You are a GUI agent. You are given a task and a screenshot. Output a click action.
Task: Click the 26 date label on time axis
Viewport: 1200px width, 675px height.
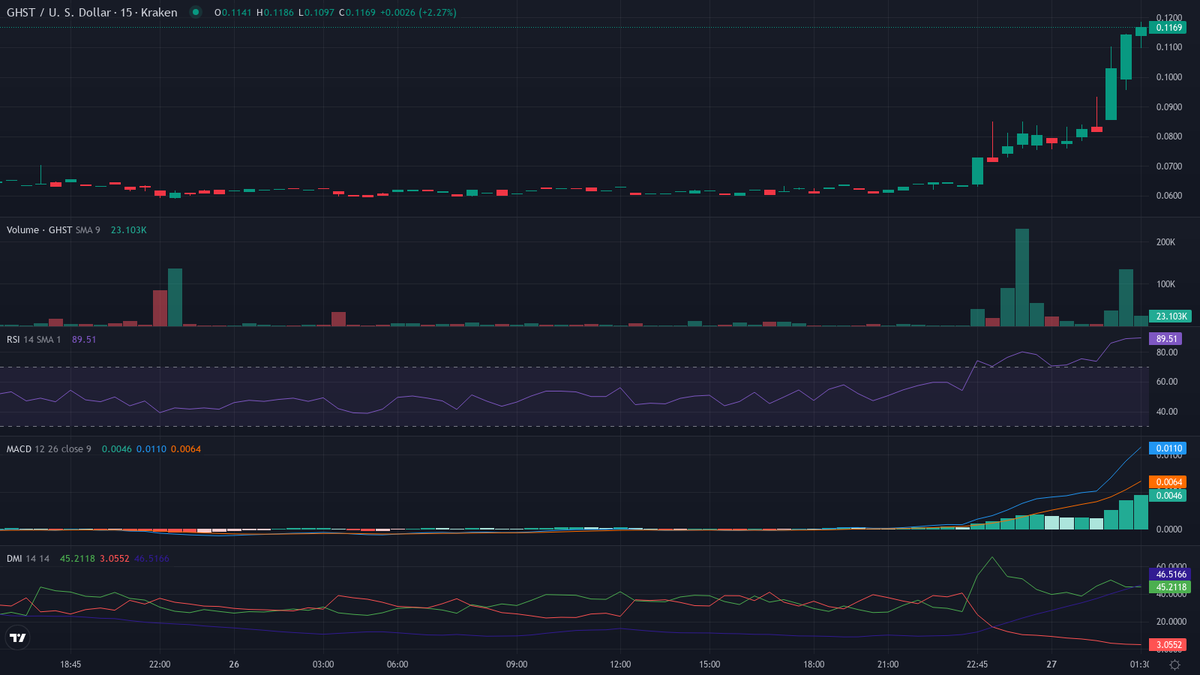tap(234, 663)
